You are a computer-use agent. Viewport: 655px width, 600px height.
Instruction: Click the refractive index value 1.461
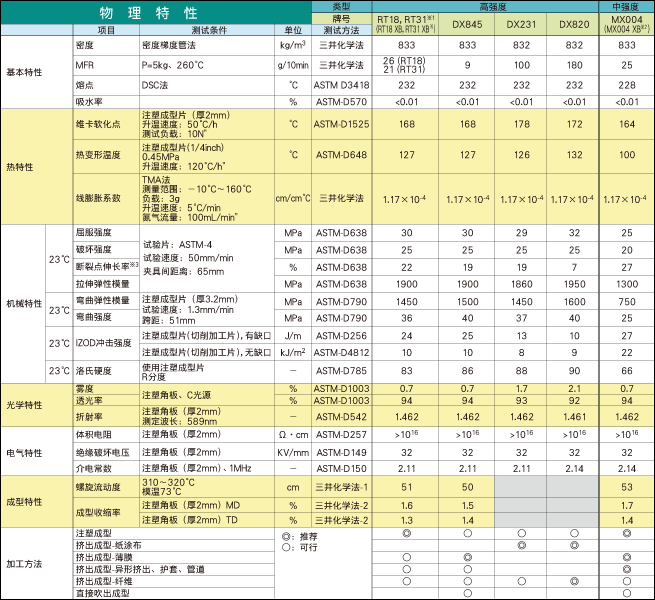click(574, 417)
